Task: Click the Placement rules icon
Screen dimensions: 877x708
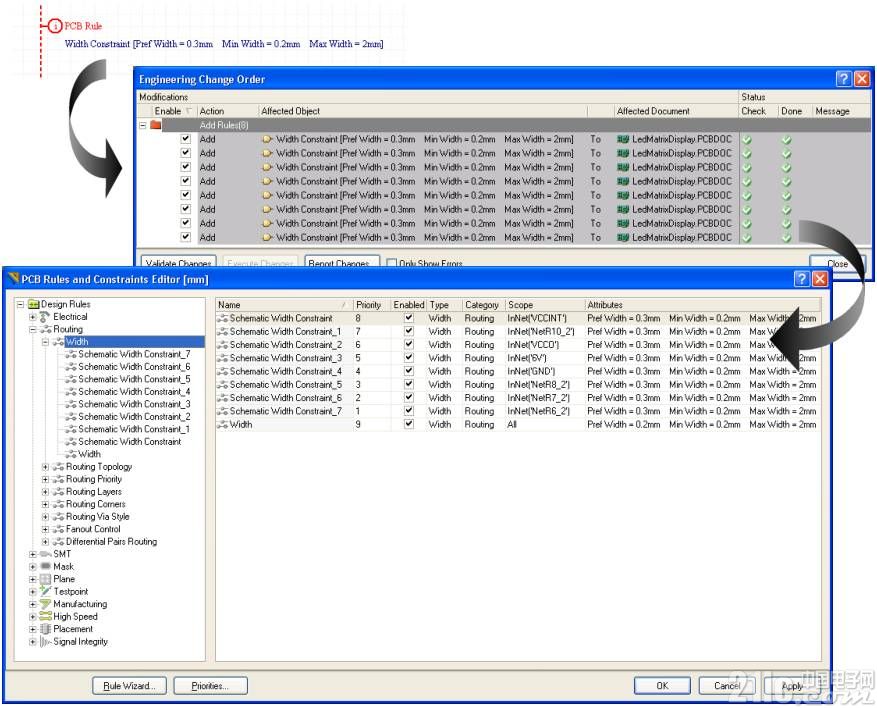Action: pos(45,630)
